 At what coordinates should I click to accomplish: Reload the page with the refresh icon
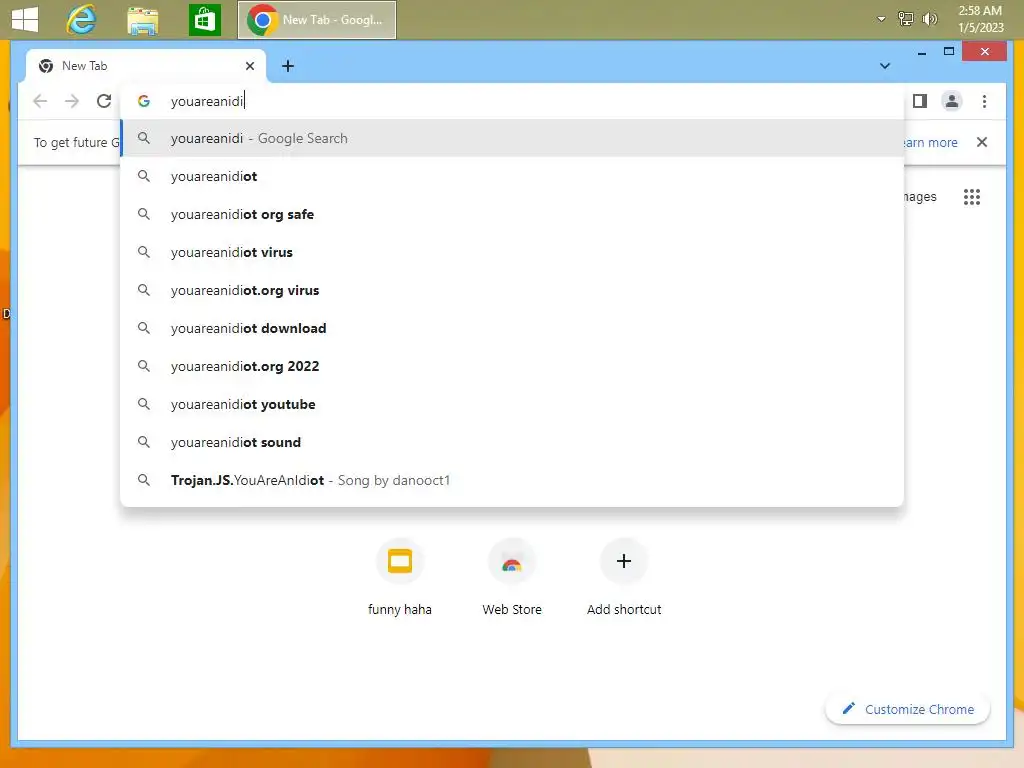click(104, 101)
